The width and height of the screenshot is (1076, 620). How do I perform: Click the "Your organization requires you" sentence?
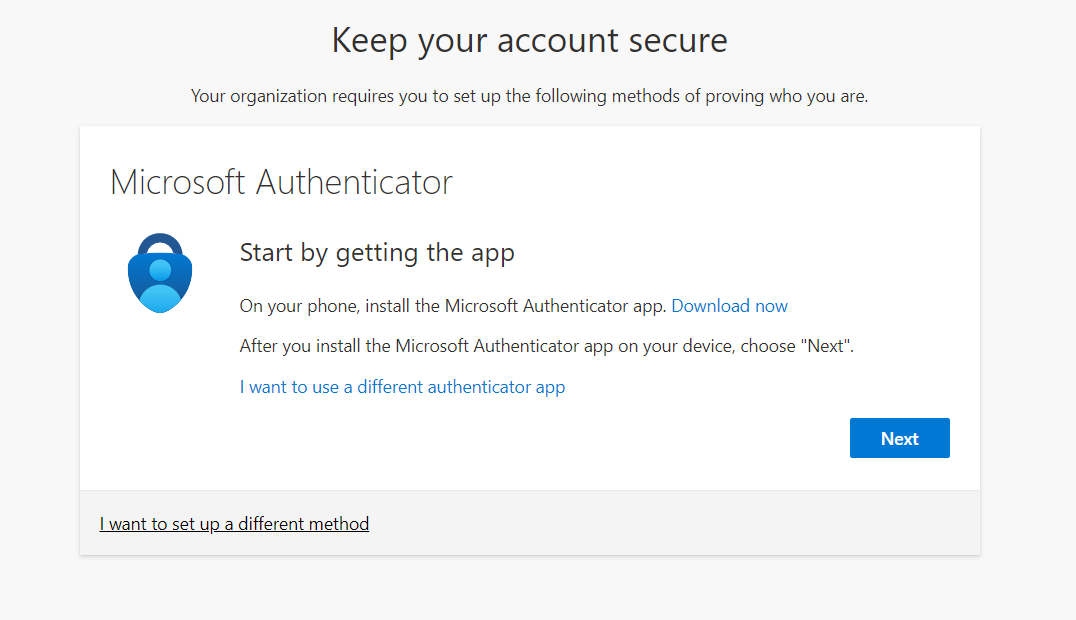[529, 96]
